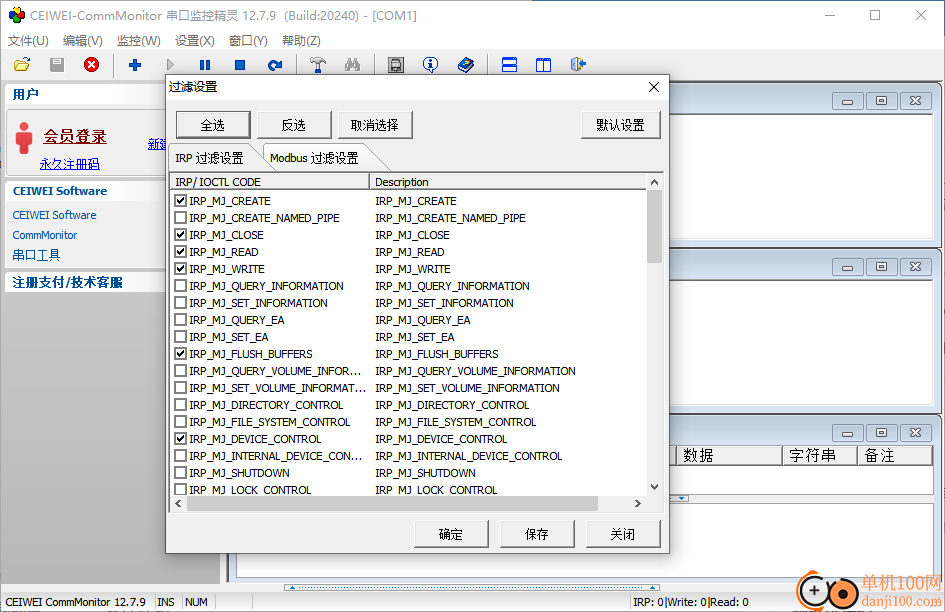Check IRP_MJ_SHUTDOWN checkbox
This screenshot has width=945, height=612.
point(180,472)
